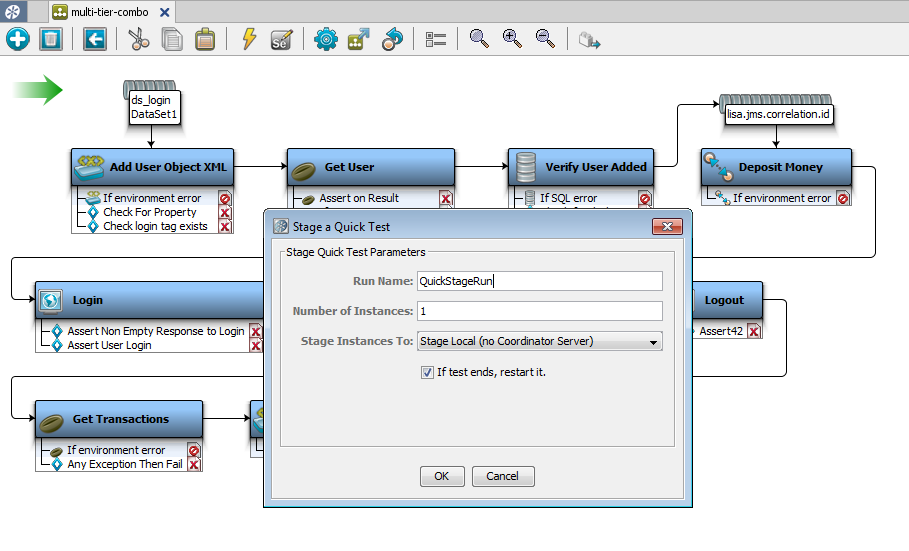
Task: Click the blue back arrow icon
Action: [x=94, y=39]
